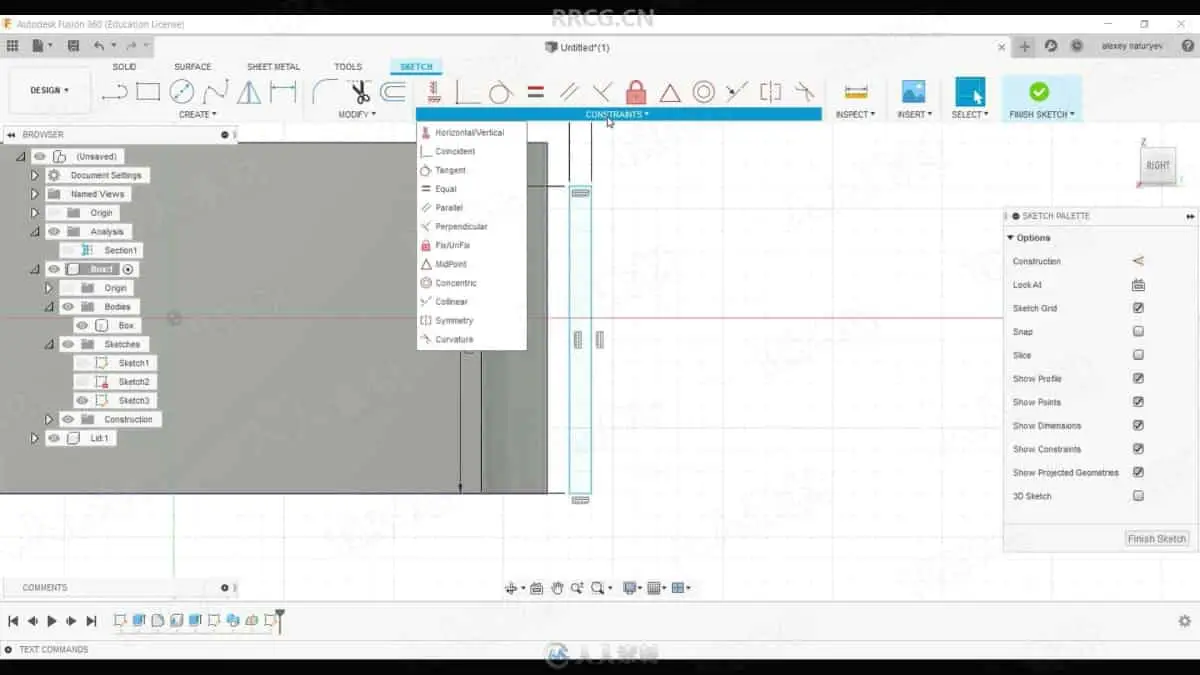Click the Undo arrow
1200x675 pixels.
point(99,46)
